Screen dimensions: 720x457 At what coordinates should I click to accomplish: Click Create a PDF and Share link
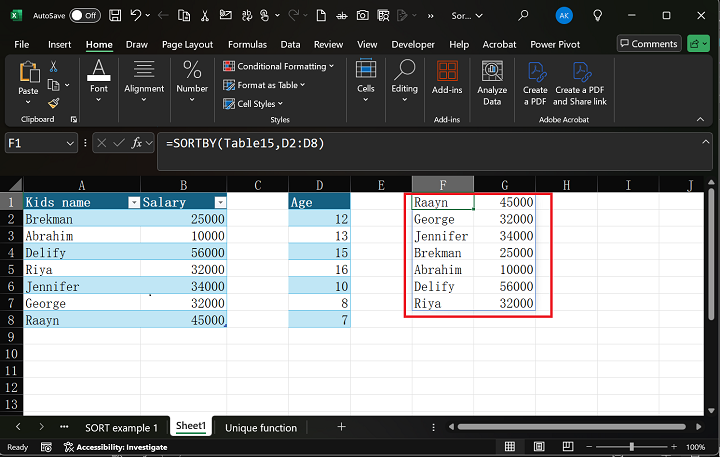(580, 82)
